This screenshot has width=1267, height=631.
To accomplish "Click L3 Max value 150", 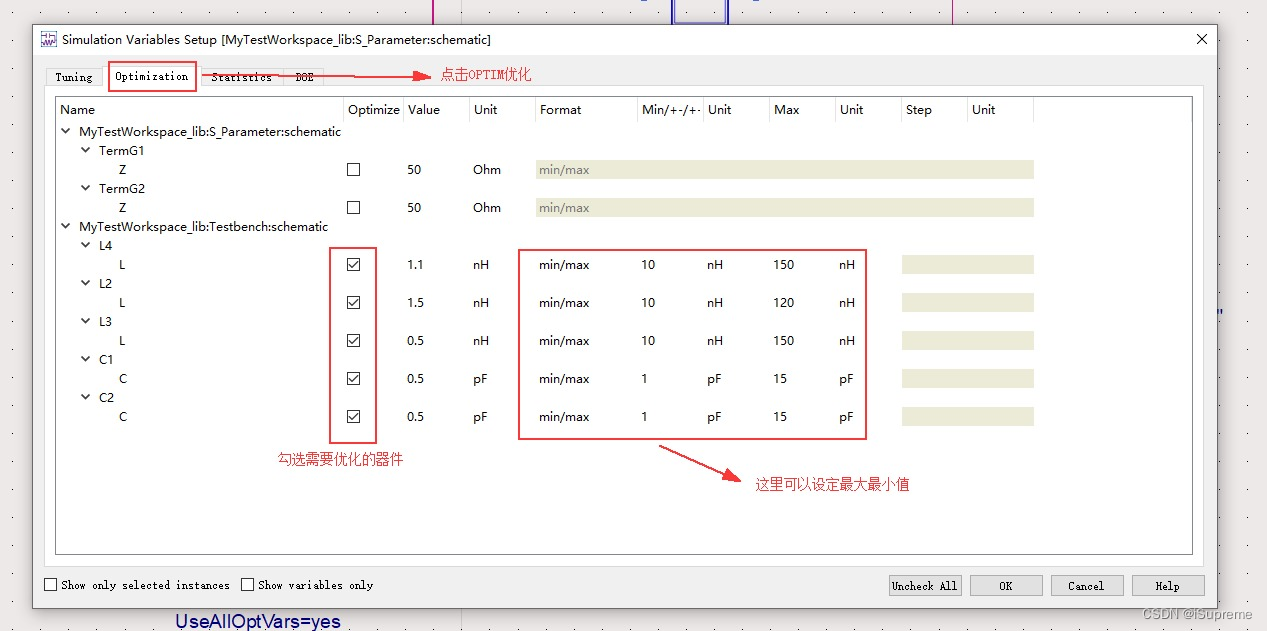I will (783, 341).
